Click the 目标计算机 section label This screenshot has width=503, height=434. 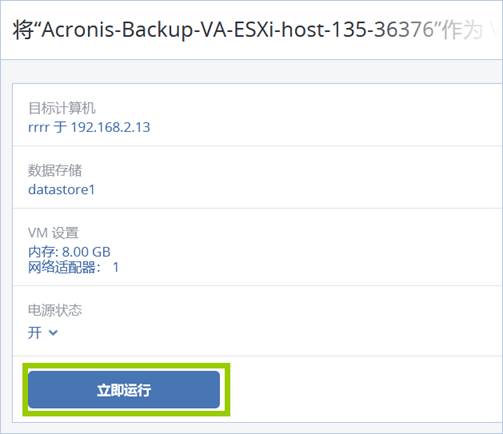click(62, 108)
